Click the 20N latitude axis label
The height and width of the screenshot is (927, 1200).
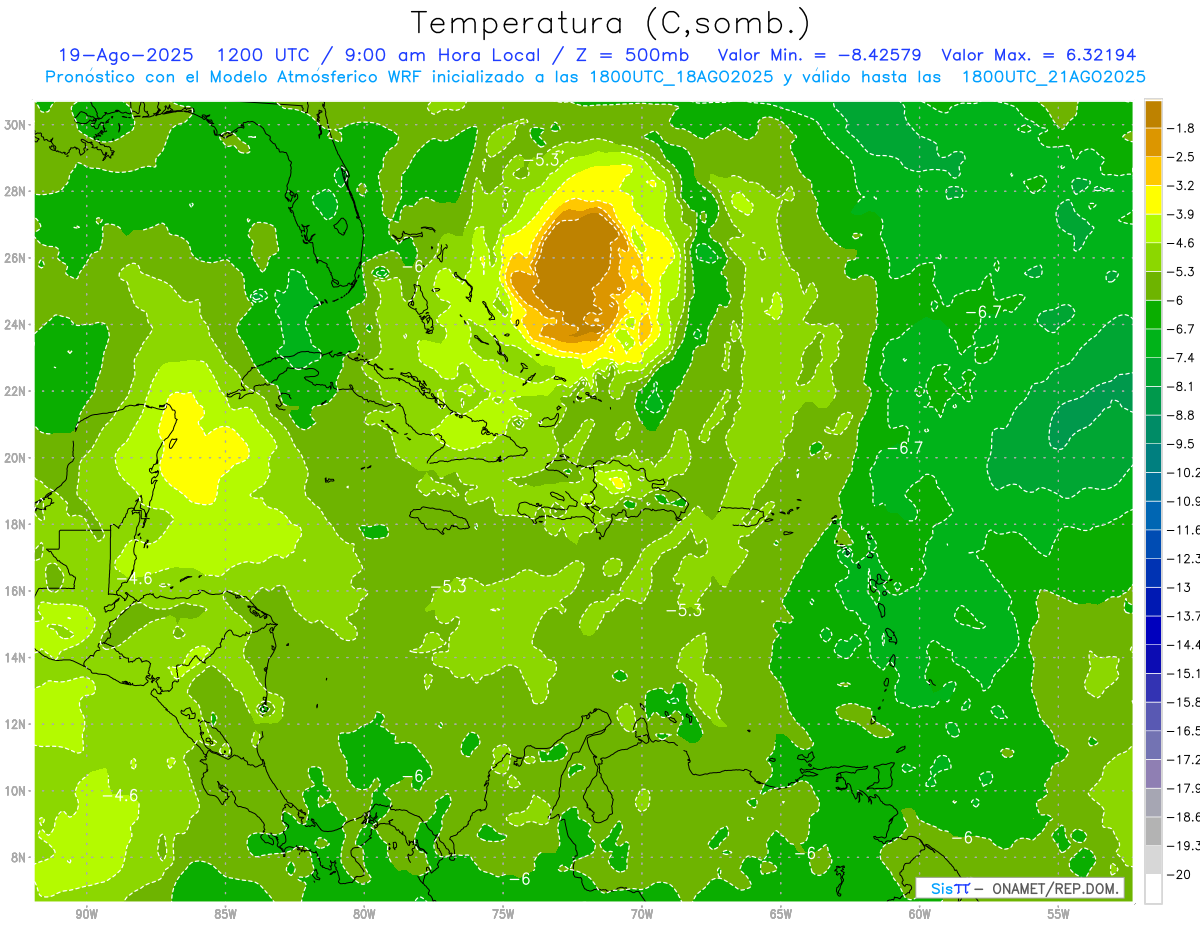[17, 458]
